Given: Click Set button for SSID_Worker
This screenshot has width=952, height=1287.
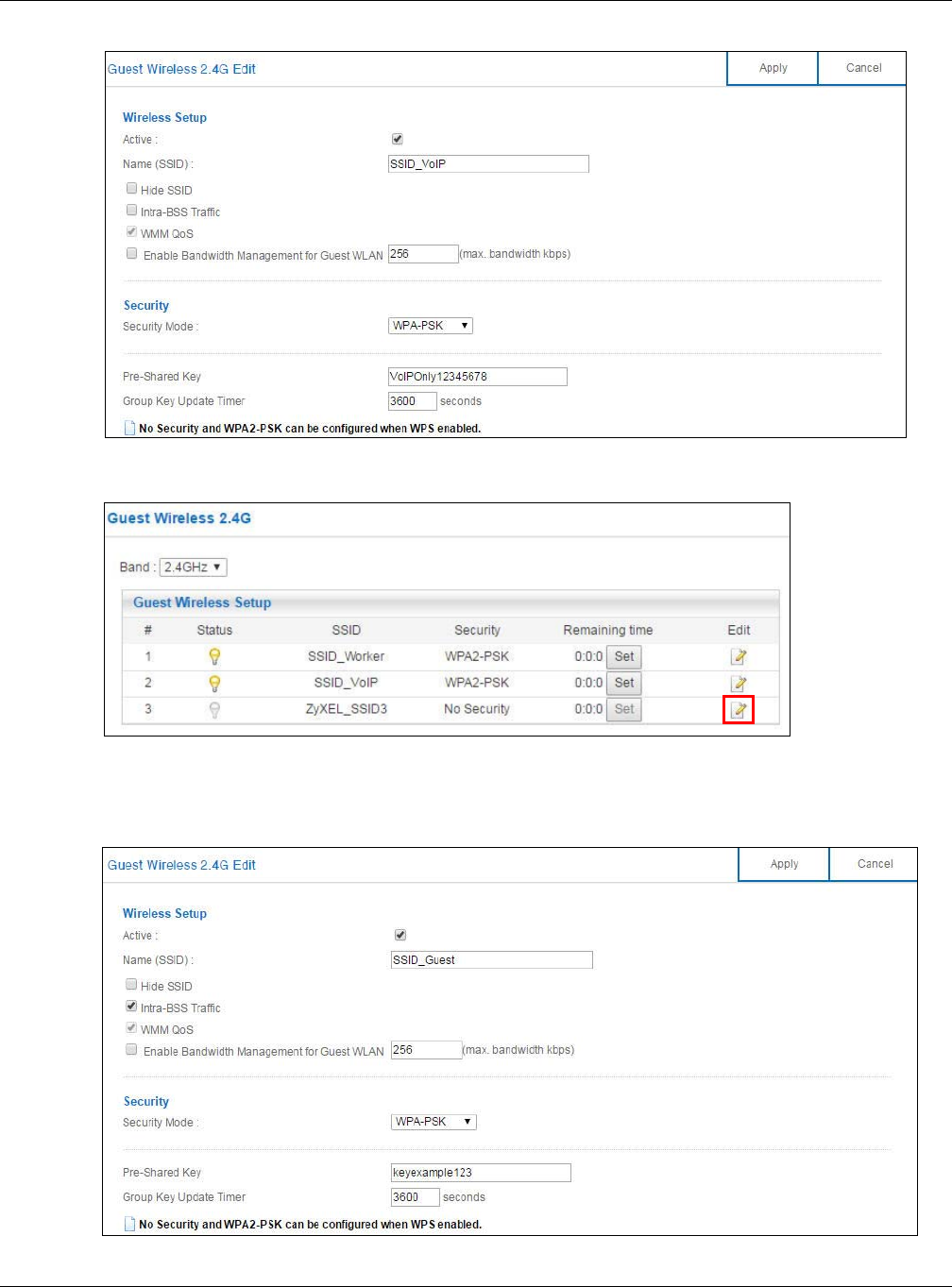Looking at the screenshot, I should click(624, 656).
